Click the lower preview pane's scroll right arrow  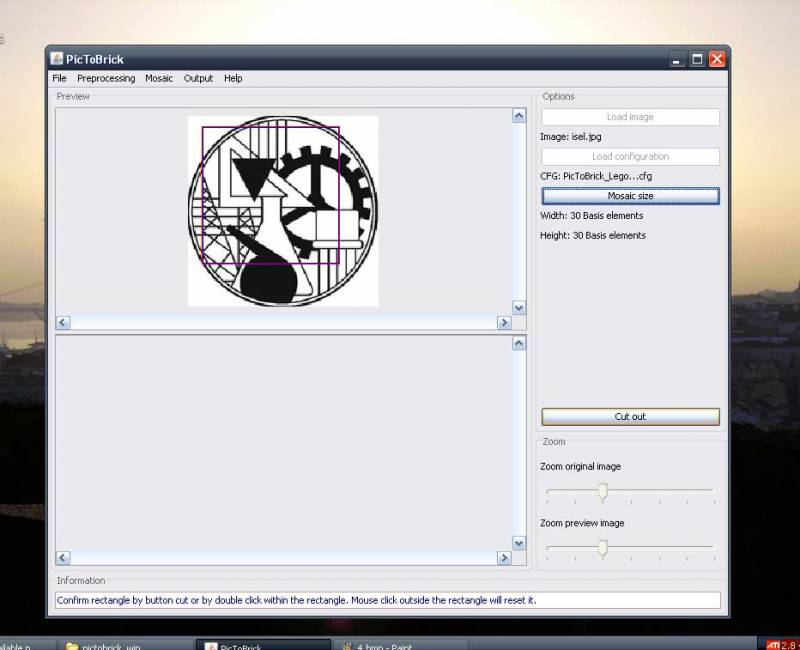504,558
